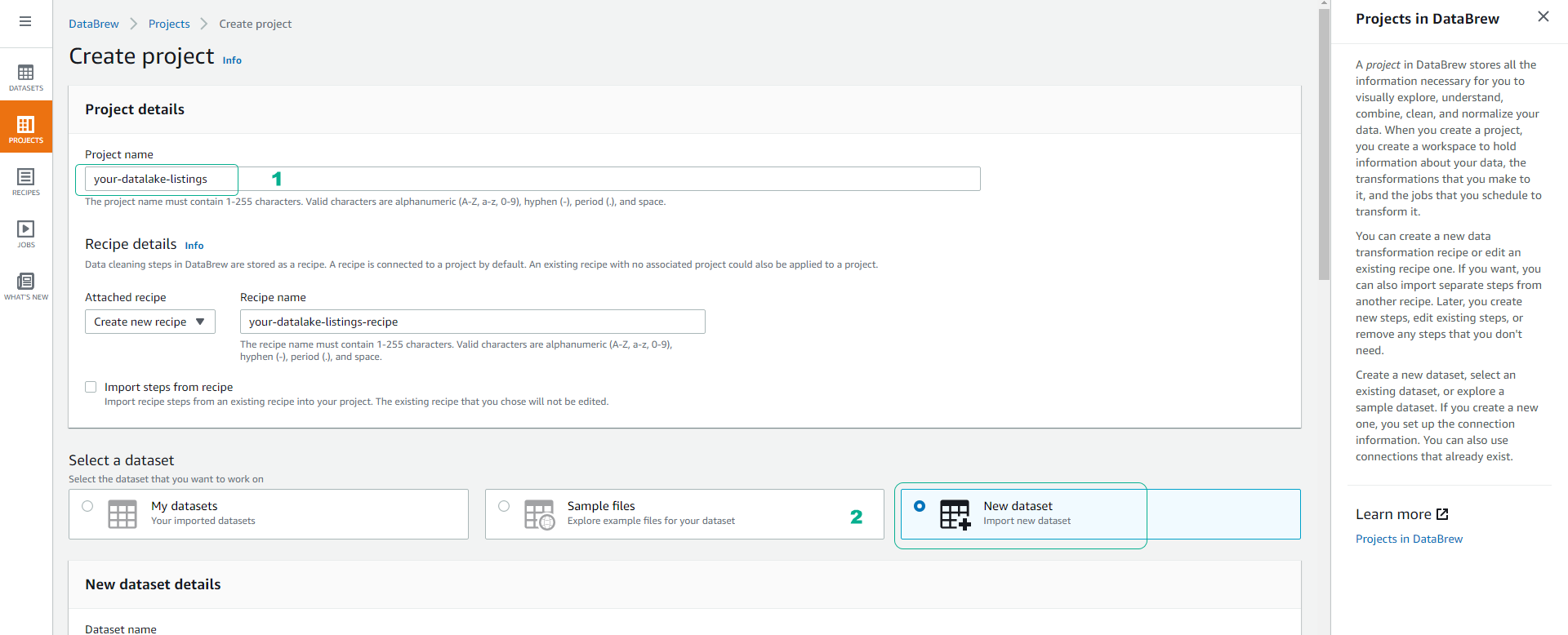This screenshot has height=635, width=1568.
Task: Click the Sample files icon
Action: [x=539, y=514]
